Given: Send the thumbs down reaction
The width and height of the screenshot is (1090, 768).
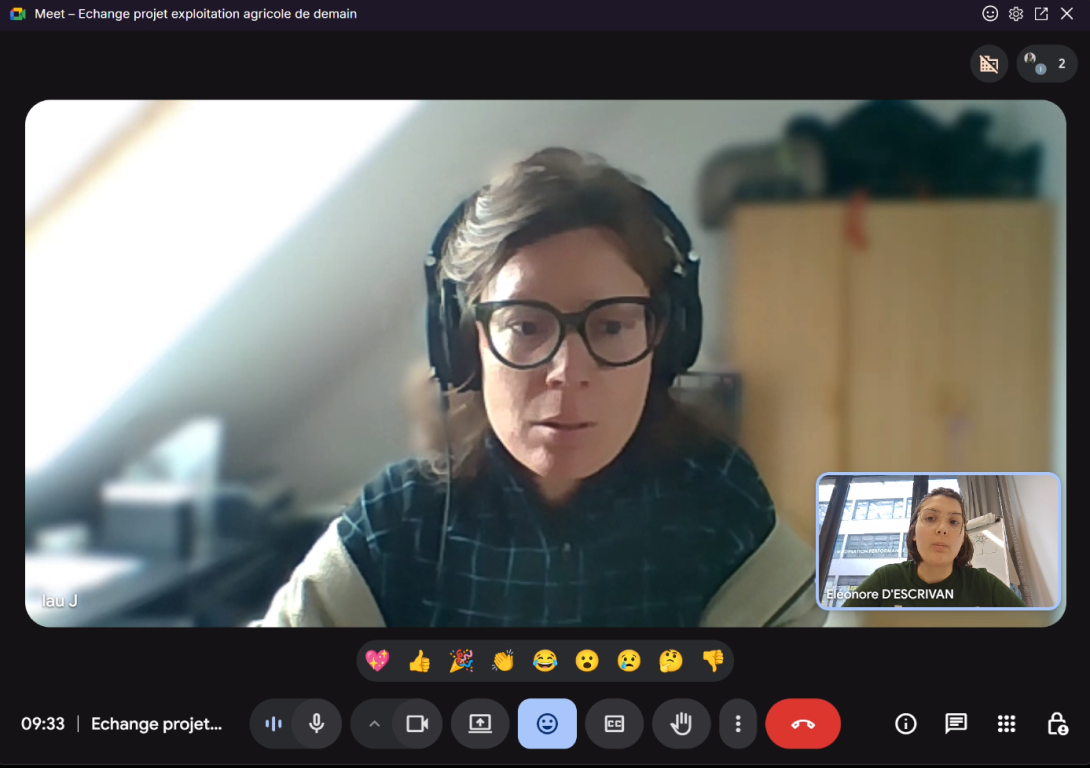Looking at the screenshot, I should point(713,660).
